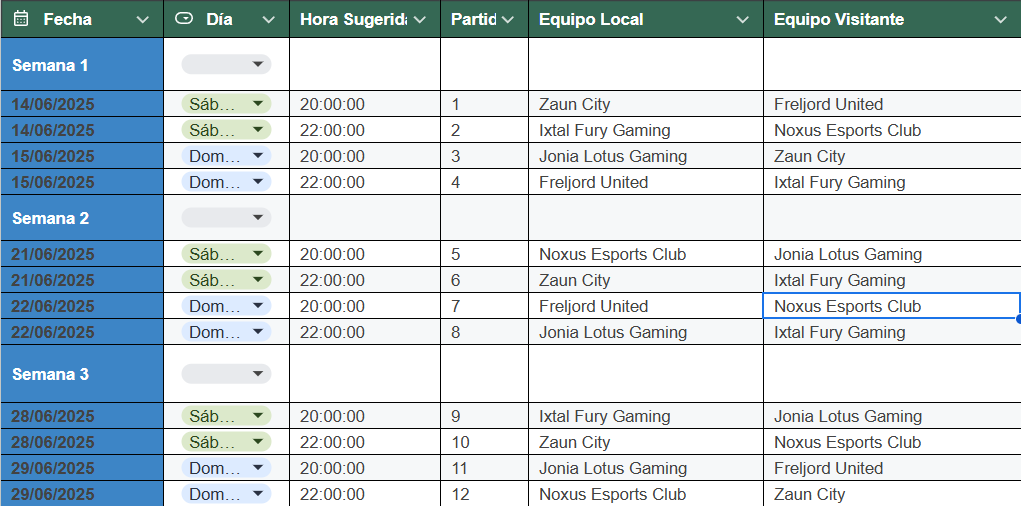Screen dimensions: 1021x506
Task: Click the calendar icon in Fecha header
Action: (21, 19)
